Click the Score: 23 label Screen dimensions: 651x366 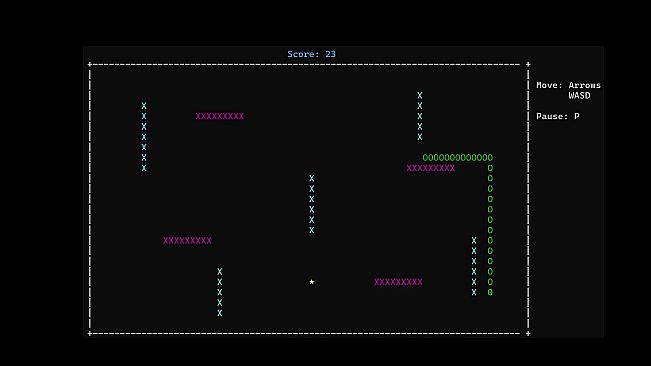click(311, 54)
